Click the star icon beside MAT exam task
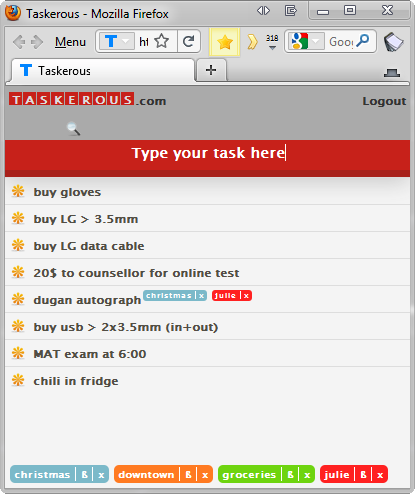415x494 pixels. coord(18,353)
